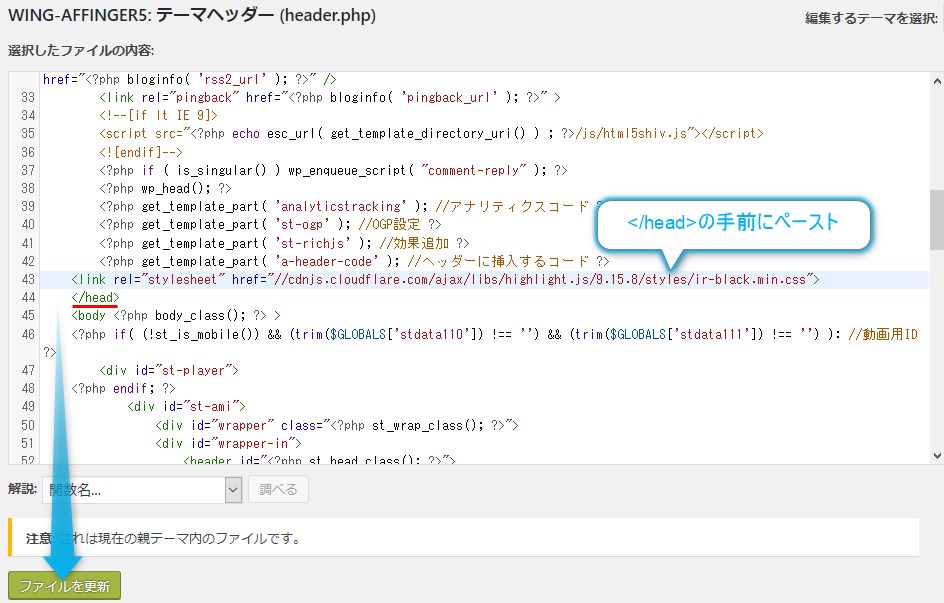Place cursor on the highlight.js stylesheet link line
The height and width of the screenshot is (603, 944).
point(445,280)
